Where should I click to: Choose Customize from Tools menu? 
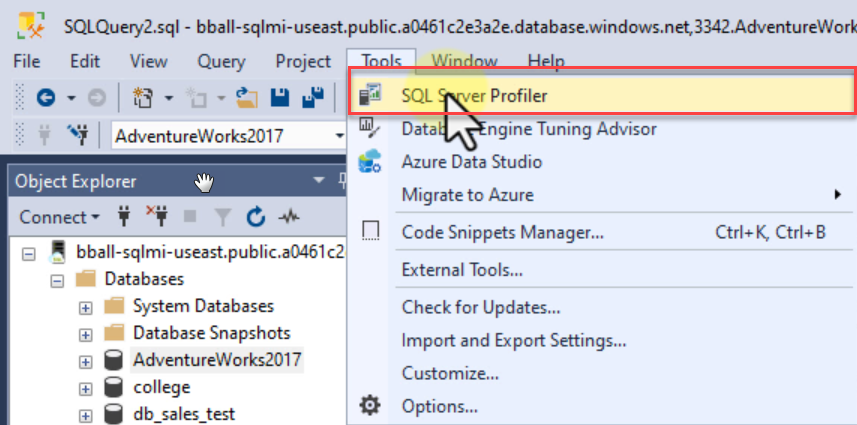tap(602, 374)
